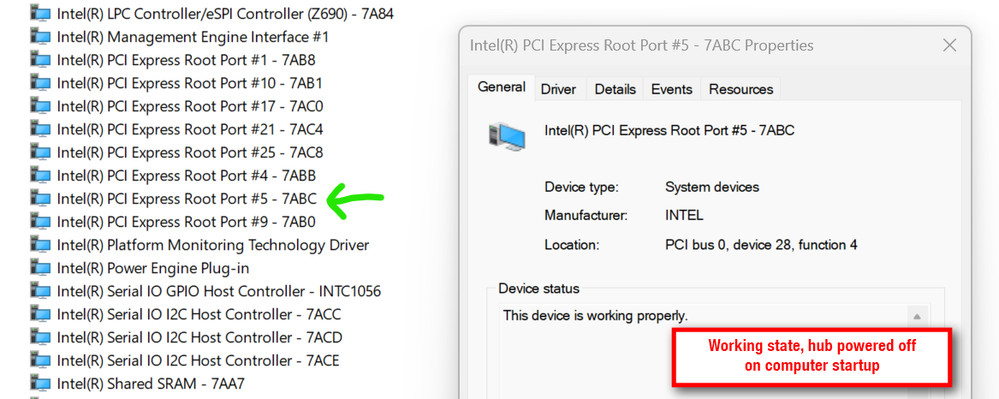Click the Device status scroll up arrow
This screenshot has height=399, width=999.
917,316
